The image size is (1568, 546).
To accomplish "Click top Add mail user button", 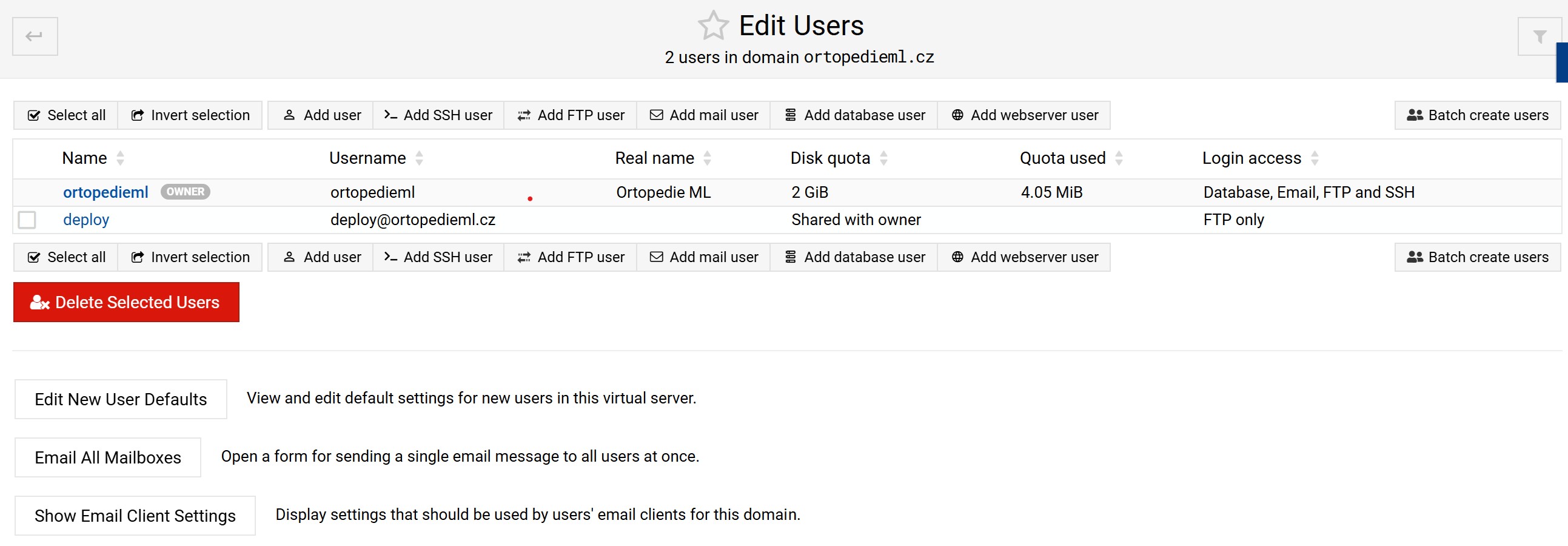I will click(x=703, y=115).
